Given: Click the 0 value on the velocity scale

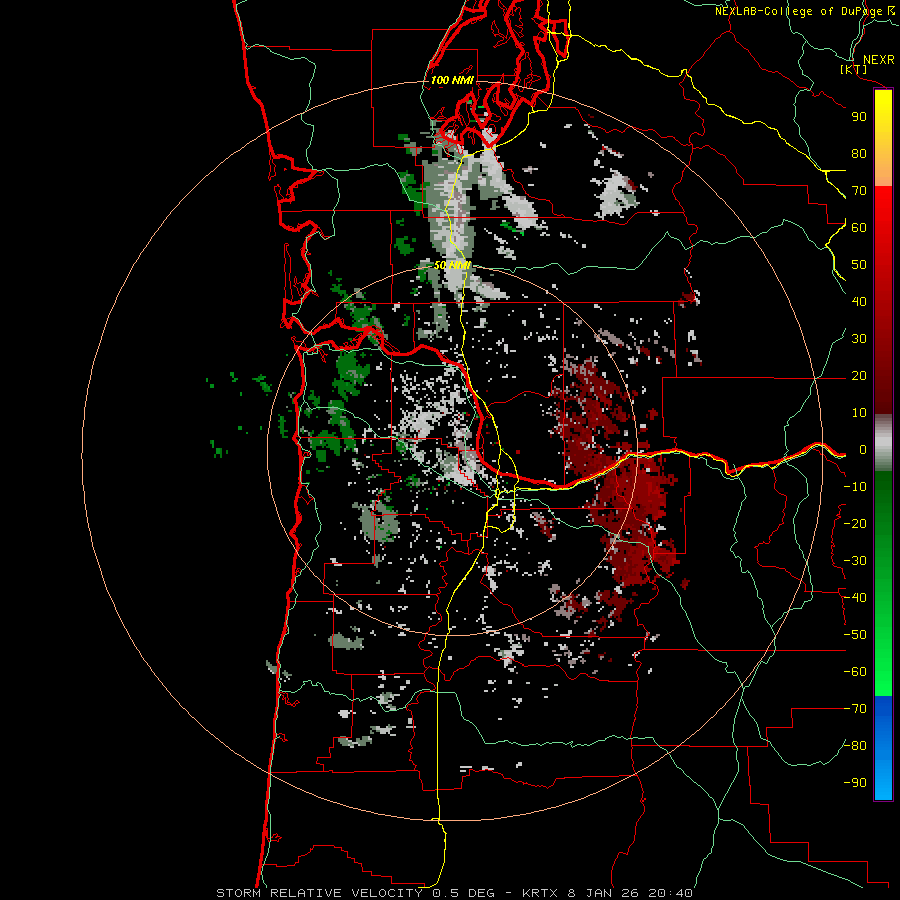Looking at the screenshot, I should [x=863, y=450].
